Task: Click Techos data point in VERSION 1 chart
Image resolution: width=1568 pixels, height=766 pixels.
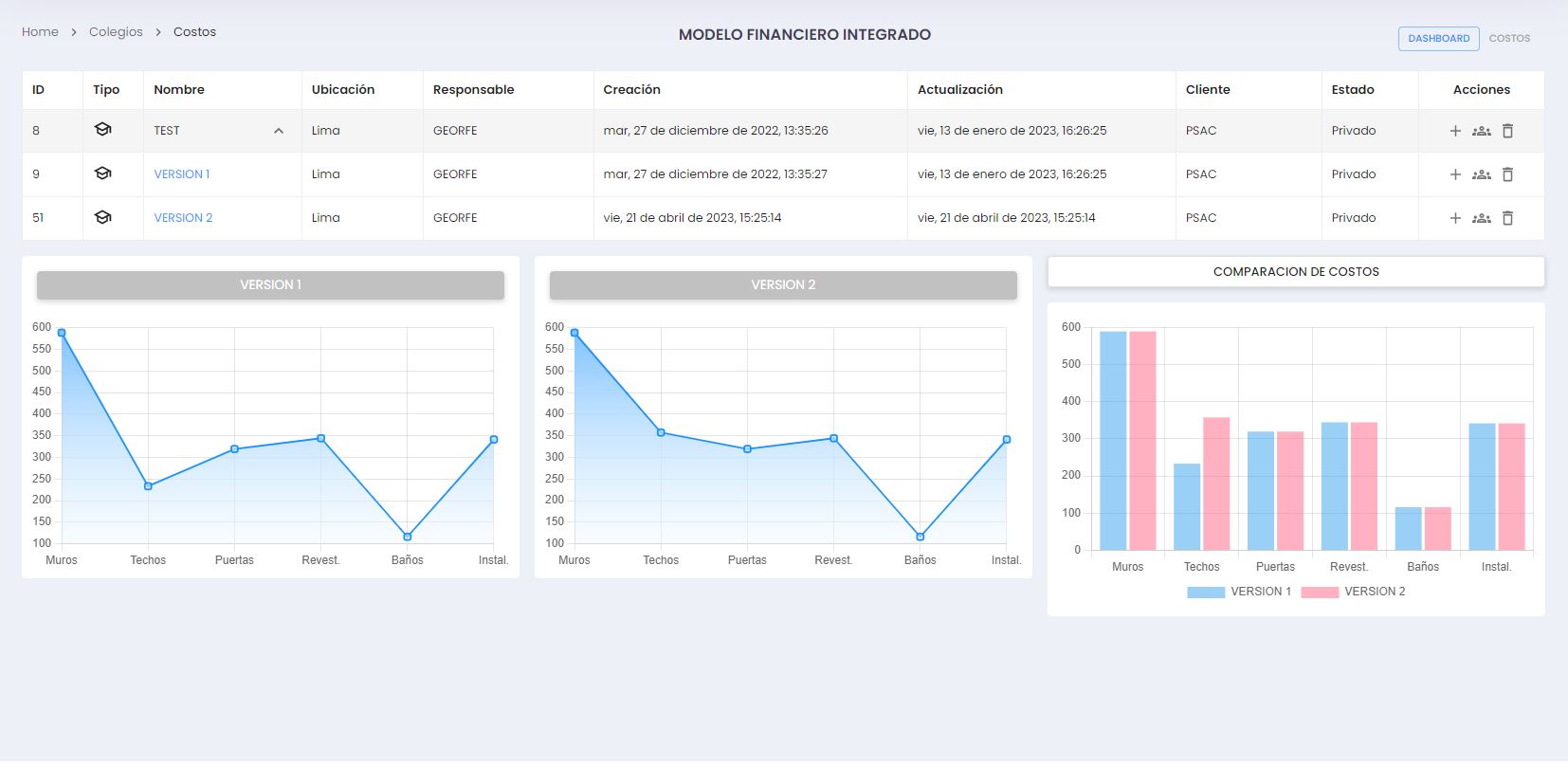Action: (x=148, y=486)
